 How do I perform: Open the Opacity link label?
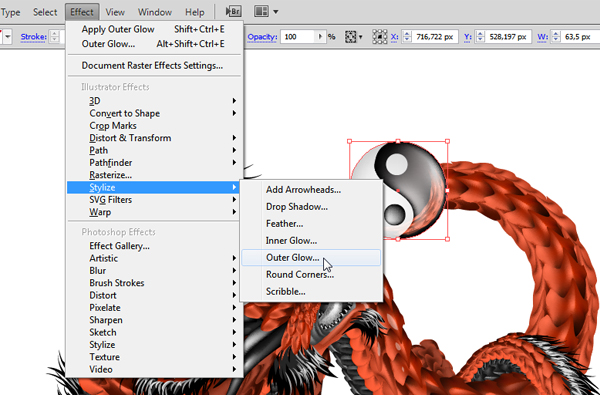(x=262, y=37)
